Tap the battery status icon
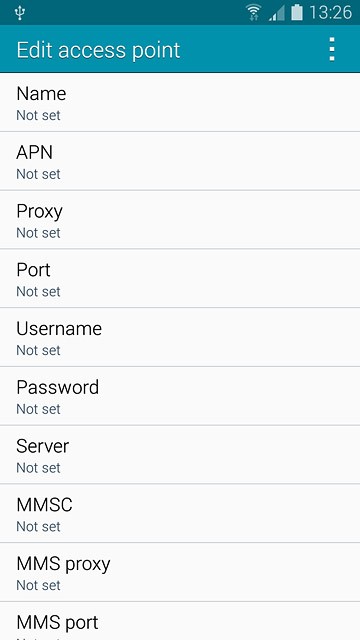360x640 pixels. point(297,12)
